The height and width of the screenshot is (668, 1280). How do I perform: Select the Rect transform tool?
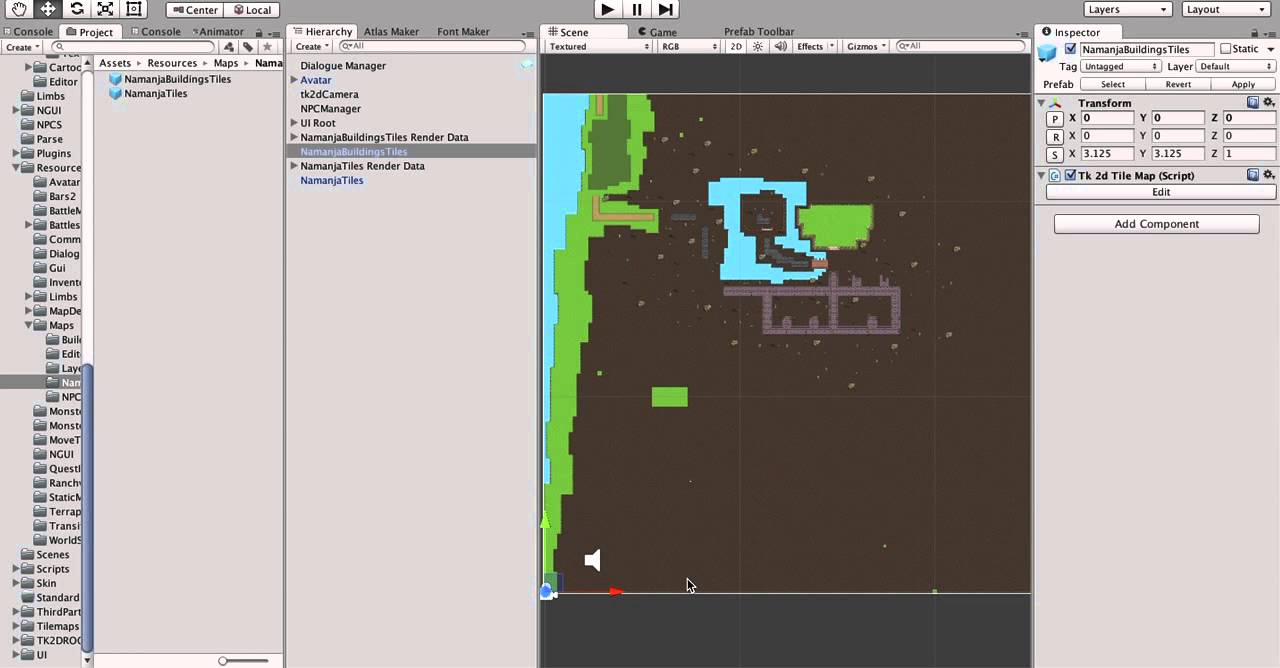134,9
